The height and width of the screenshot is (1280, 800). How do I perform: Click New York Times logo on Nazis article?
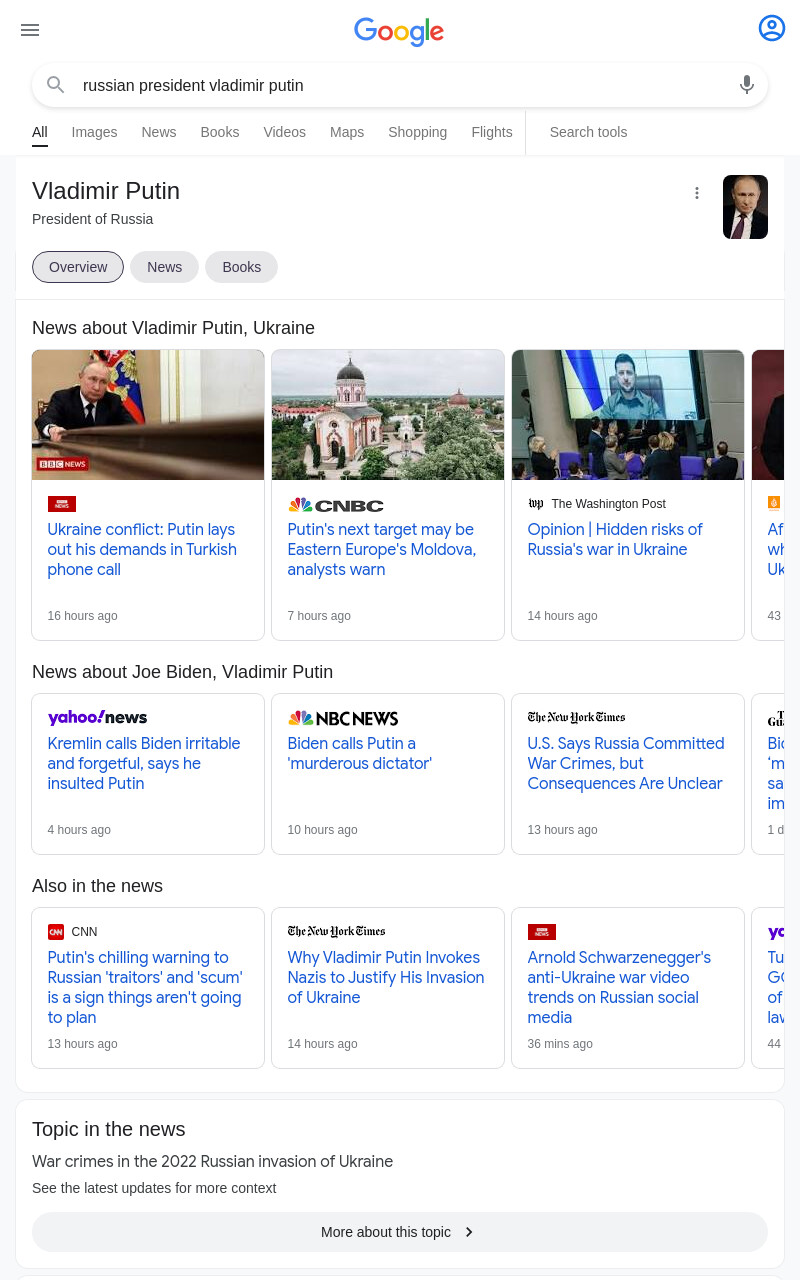click(336, 931)
